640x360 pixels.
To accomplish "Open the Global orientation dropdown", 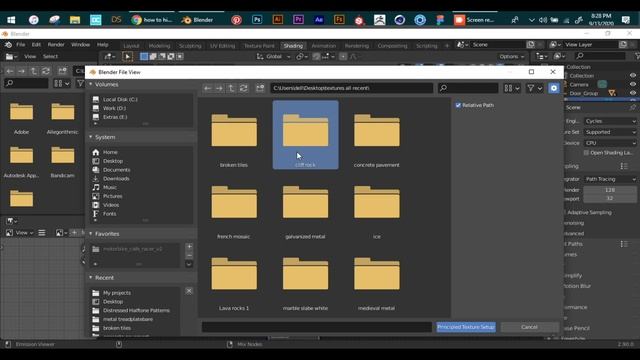I will [273, 57].
